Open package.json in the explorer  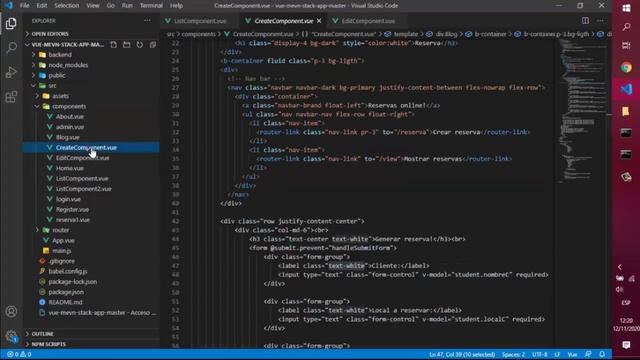(x=66, y=292)
